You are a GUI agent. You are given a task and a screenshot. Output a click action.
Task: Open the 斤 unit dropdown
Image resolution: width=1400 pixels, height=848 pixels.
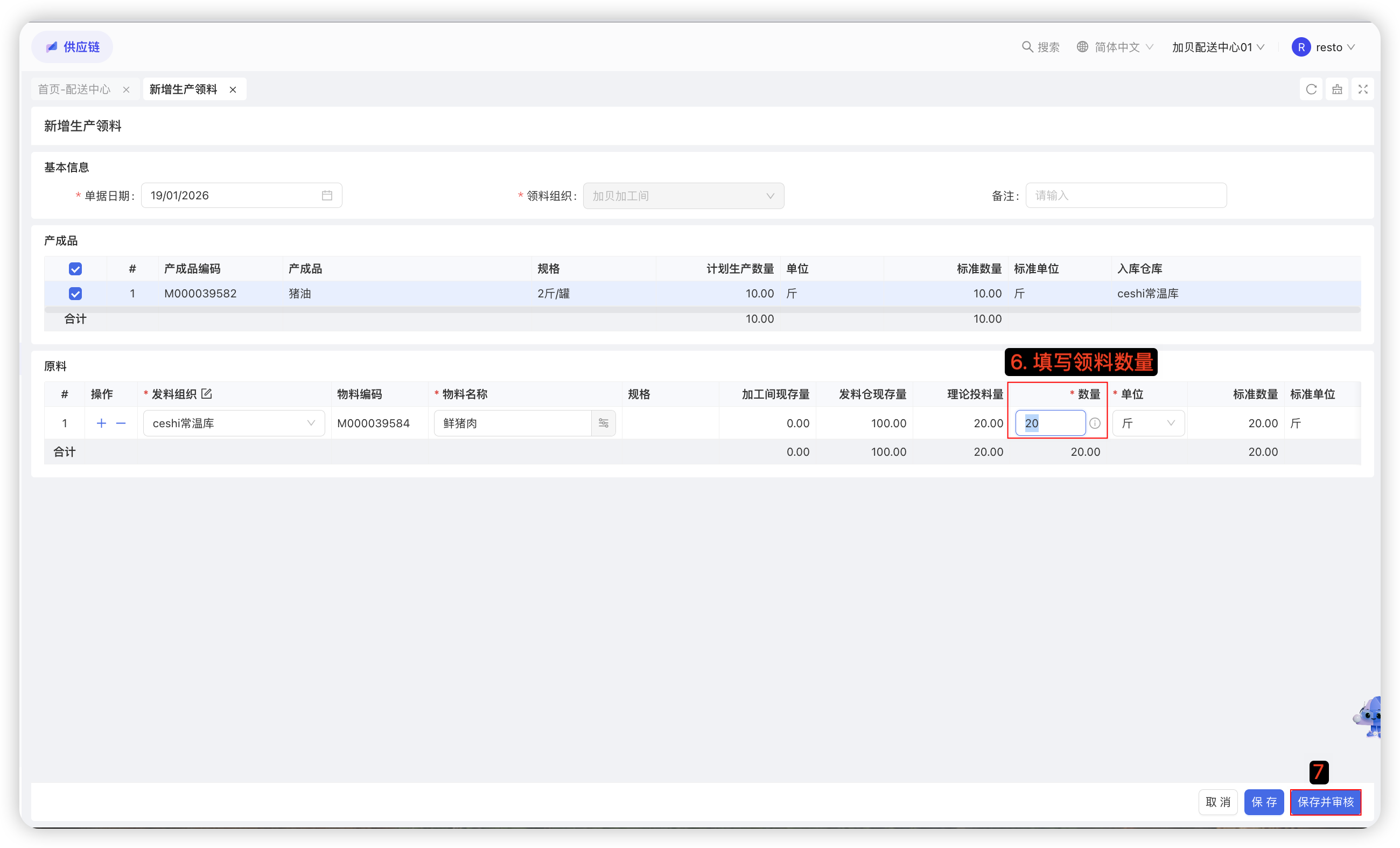pos(1147,423)
